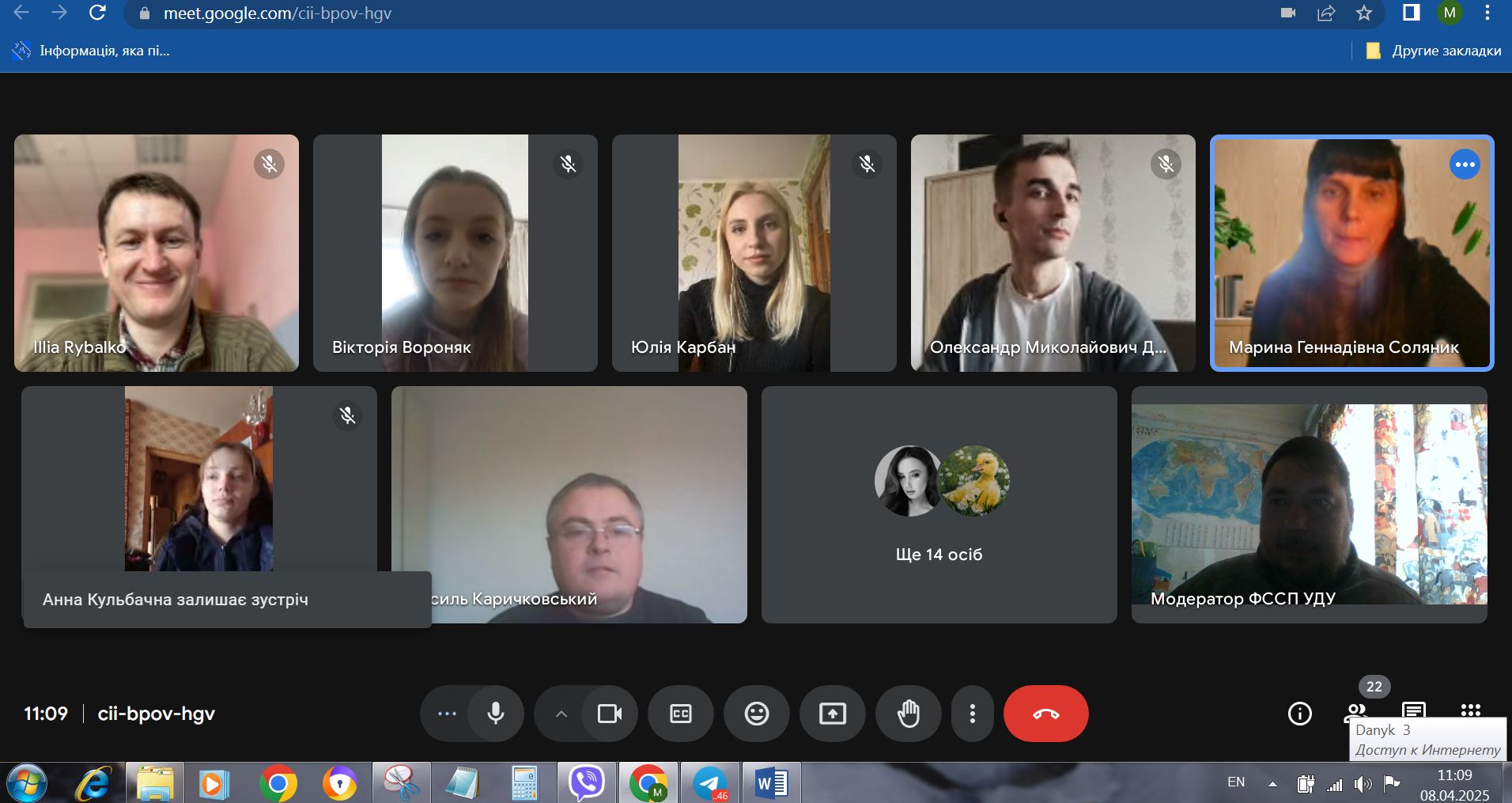This screenshot has height=803, width=1512.
Task: Open 'Інформація, яка пі...' bookmark
Action: 90,51
